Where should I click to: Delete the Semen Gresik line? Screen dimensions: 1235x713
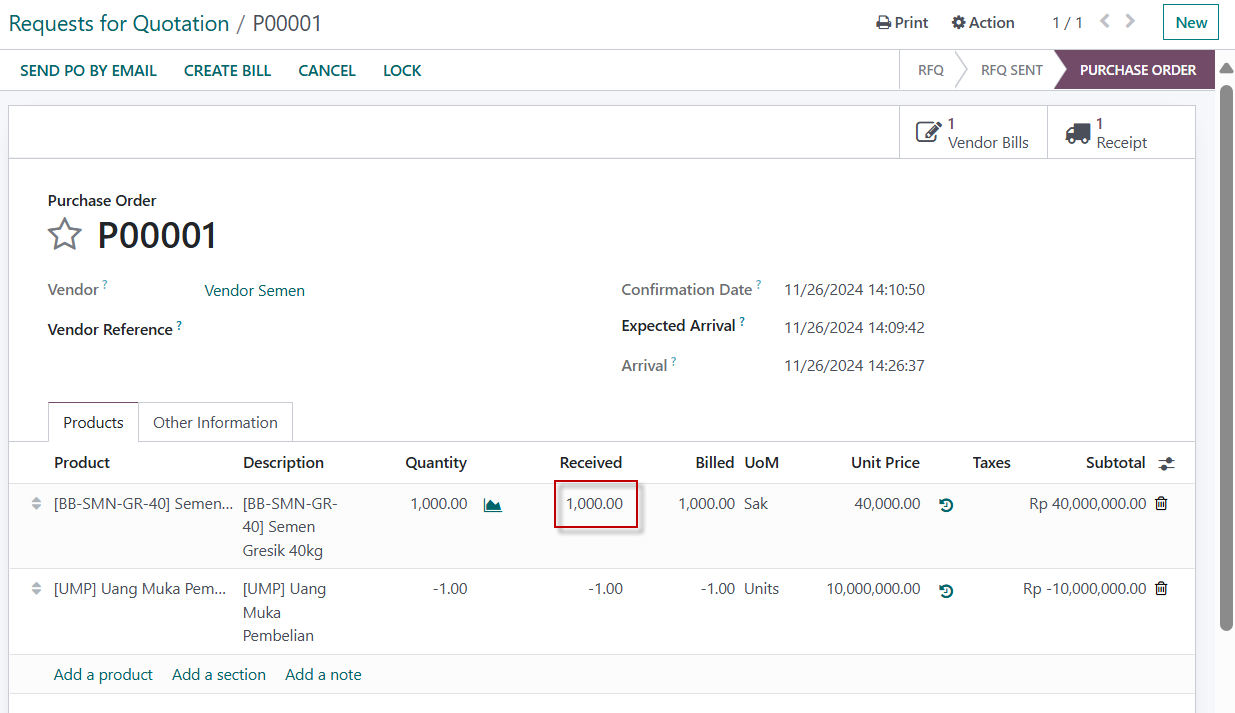[x=1161, y=503]
